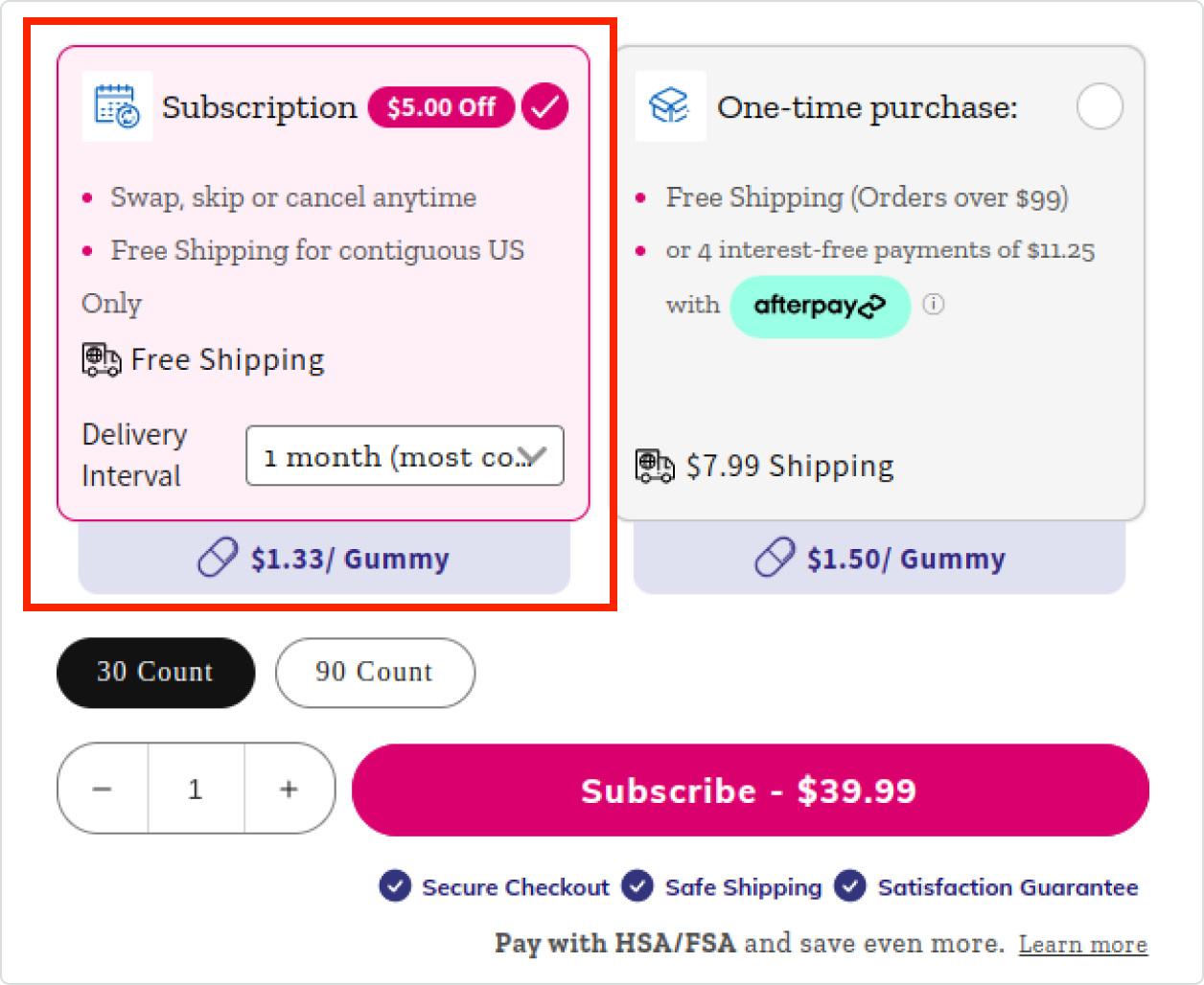Screen dimensions: 1204x985
Task: Open the HSA/FSA Learn more link
Action: click(x=1082, y=944)
